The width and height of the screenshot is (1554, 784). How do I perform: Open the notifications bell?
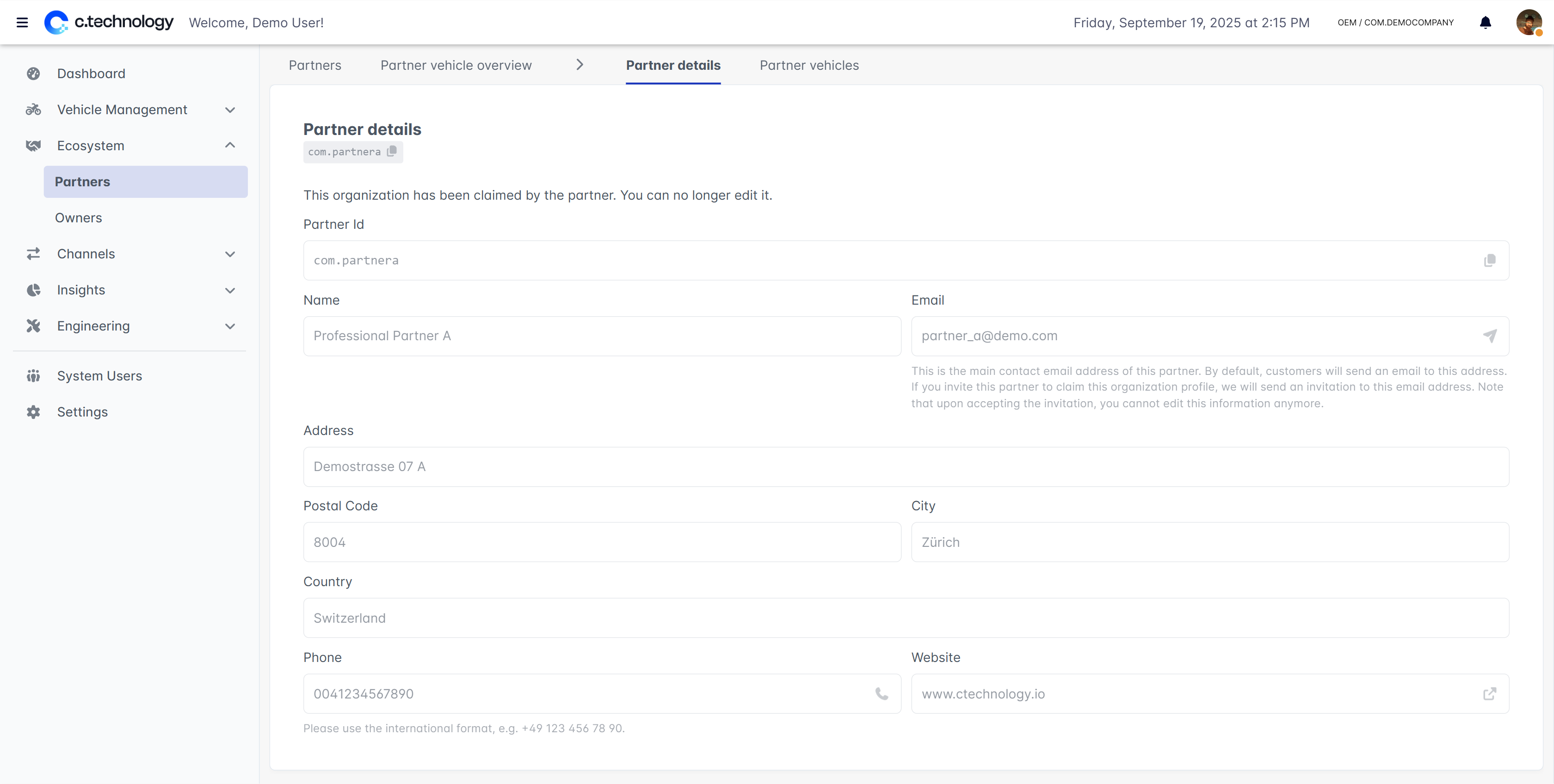click(1485, 23)
